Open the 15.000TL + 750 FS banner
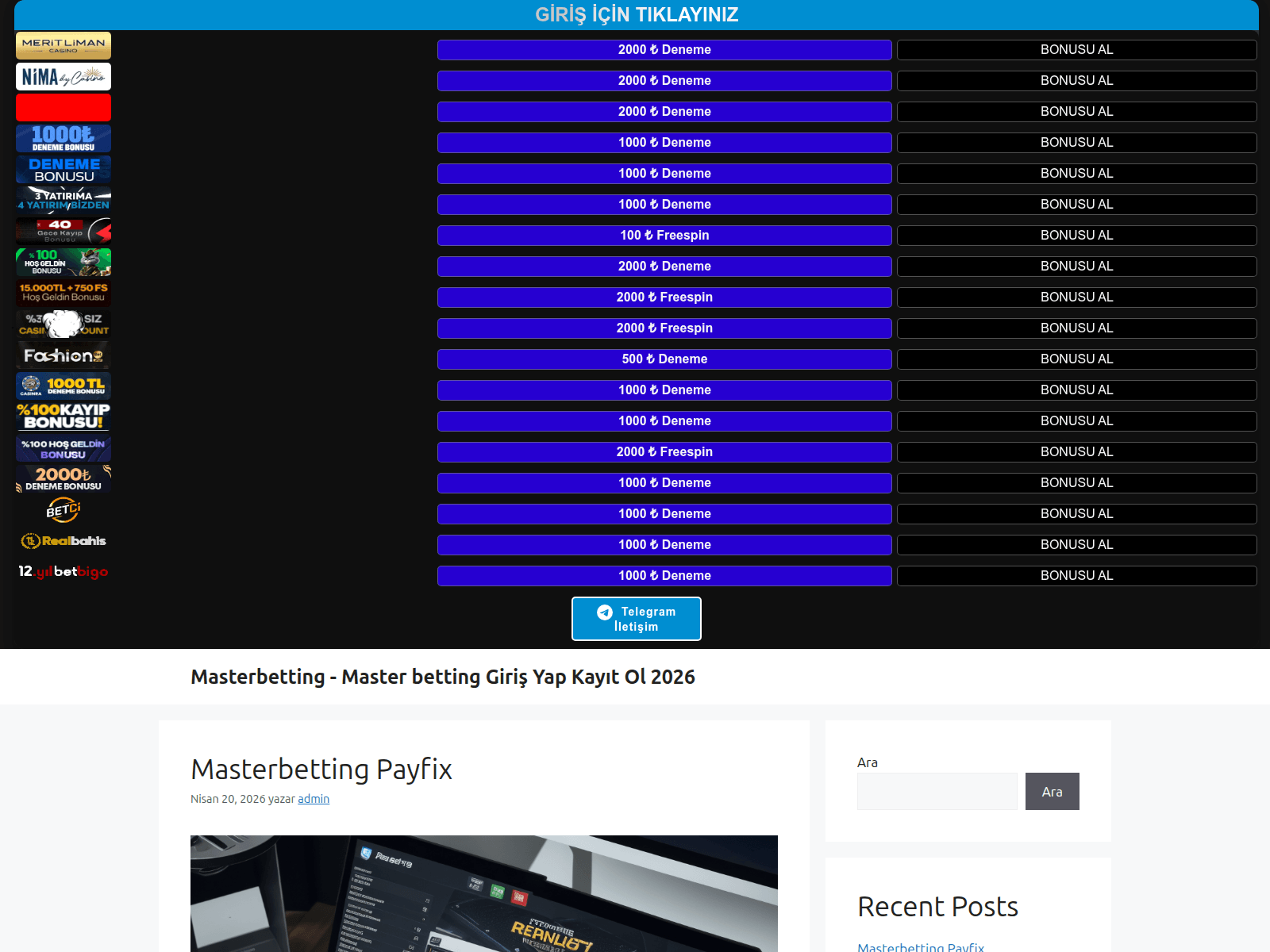The width and height of the screenshot is (1270, 952). pyautogui.click(x=63, y=293)
